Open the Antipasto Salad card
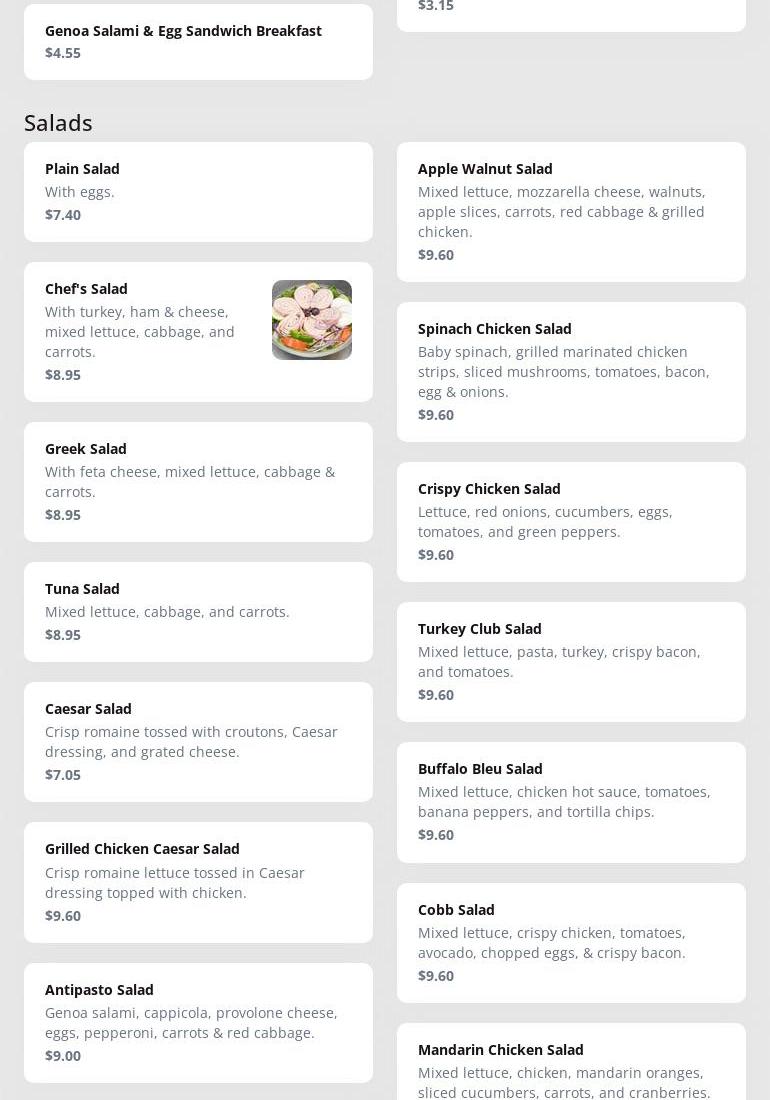The width and height of the screenshot is (770, 1100). click(x=198, y=1022)
